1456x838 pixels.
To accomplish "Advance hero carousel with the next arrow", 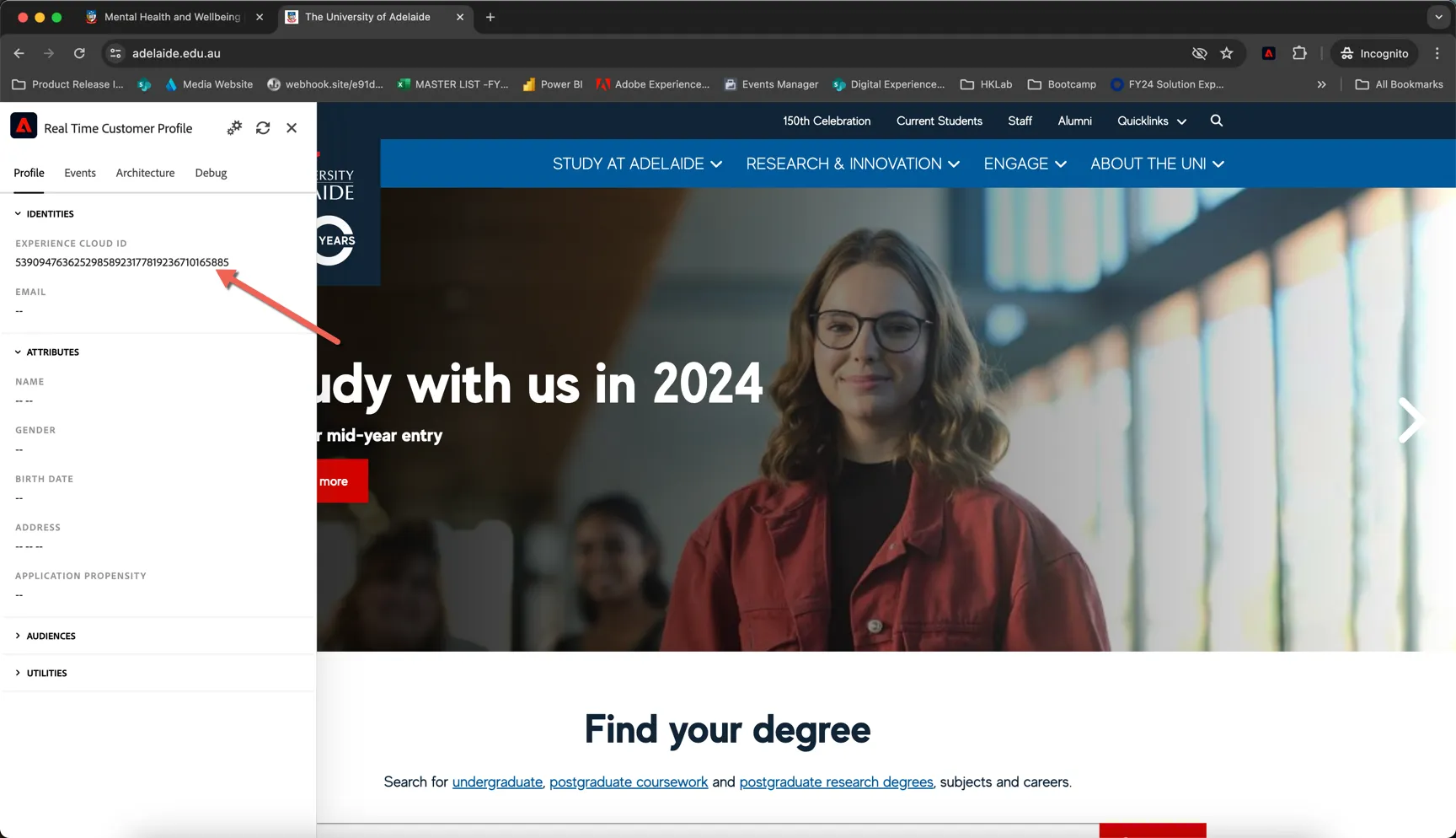I will (x=1410, y=420).
